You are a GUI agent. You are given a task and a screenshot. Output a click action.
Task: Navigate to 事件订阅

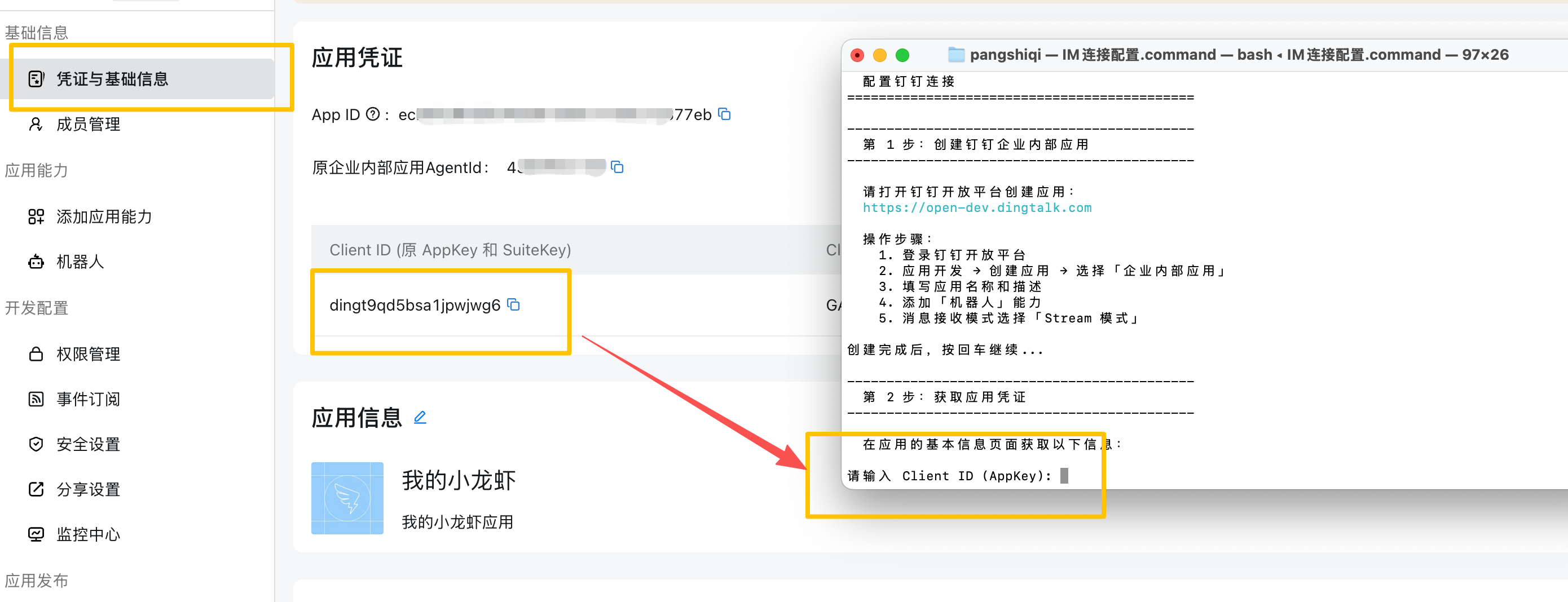[x=88, y=400]
